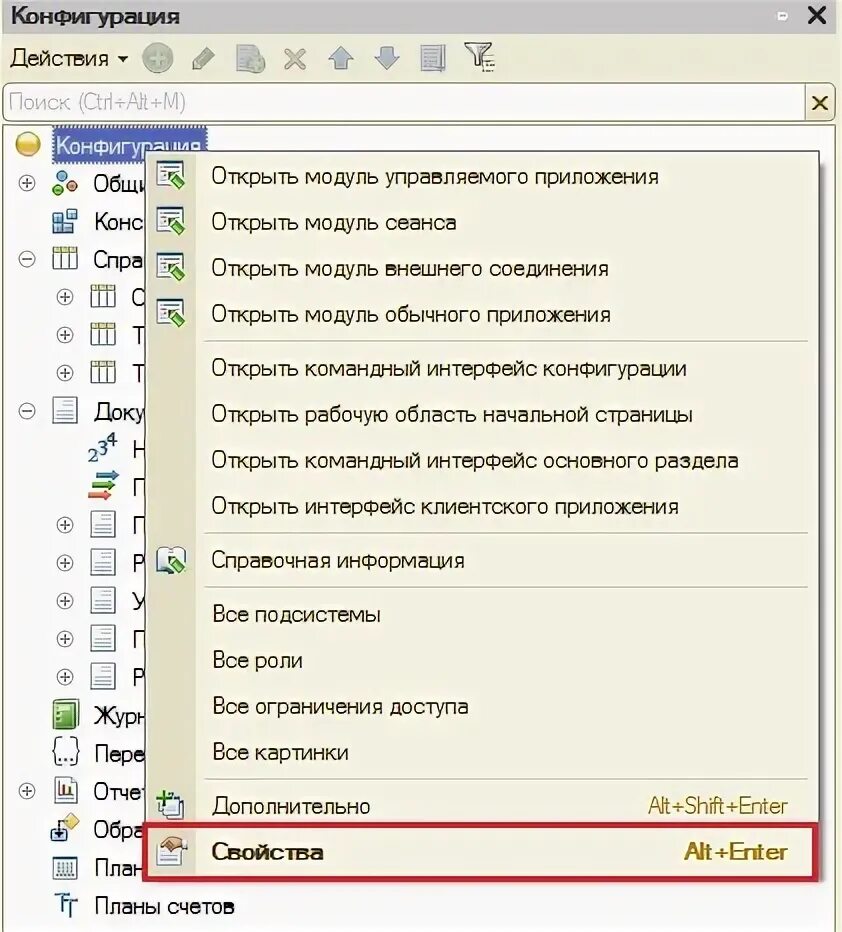
Task: Select the Add new object icon
Action: click(x=155, y=58)
